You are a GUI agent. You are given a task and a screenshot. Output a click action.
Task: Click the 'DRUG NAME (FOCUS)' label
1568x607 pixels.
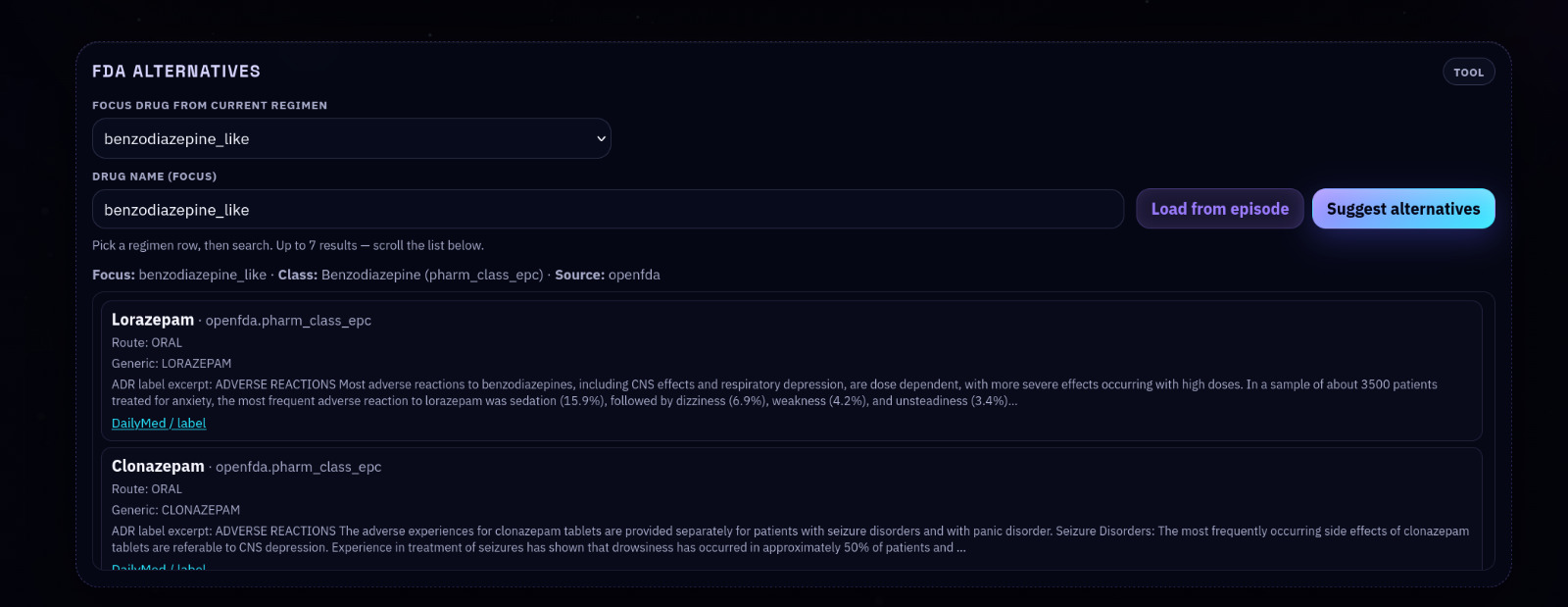[155, 177]
